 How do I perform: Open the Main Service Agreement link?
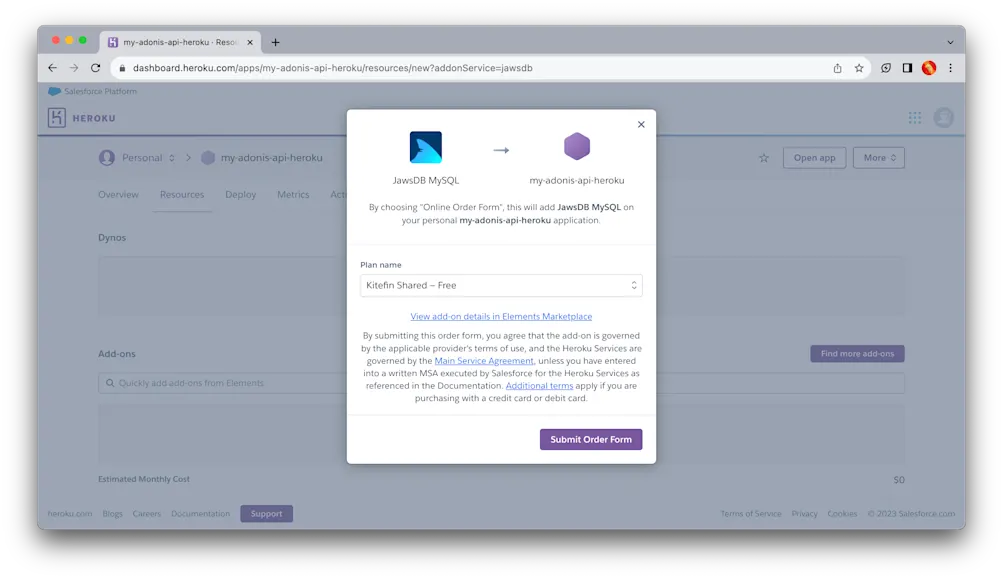click(x=484, y=361)
